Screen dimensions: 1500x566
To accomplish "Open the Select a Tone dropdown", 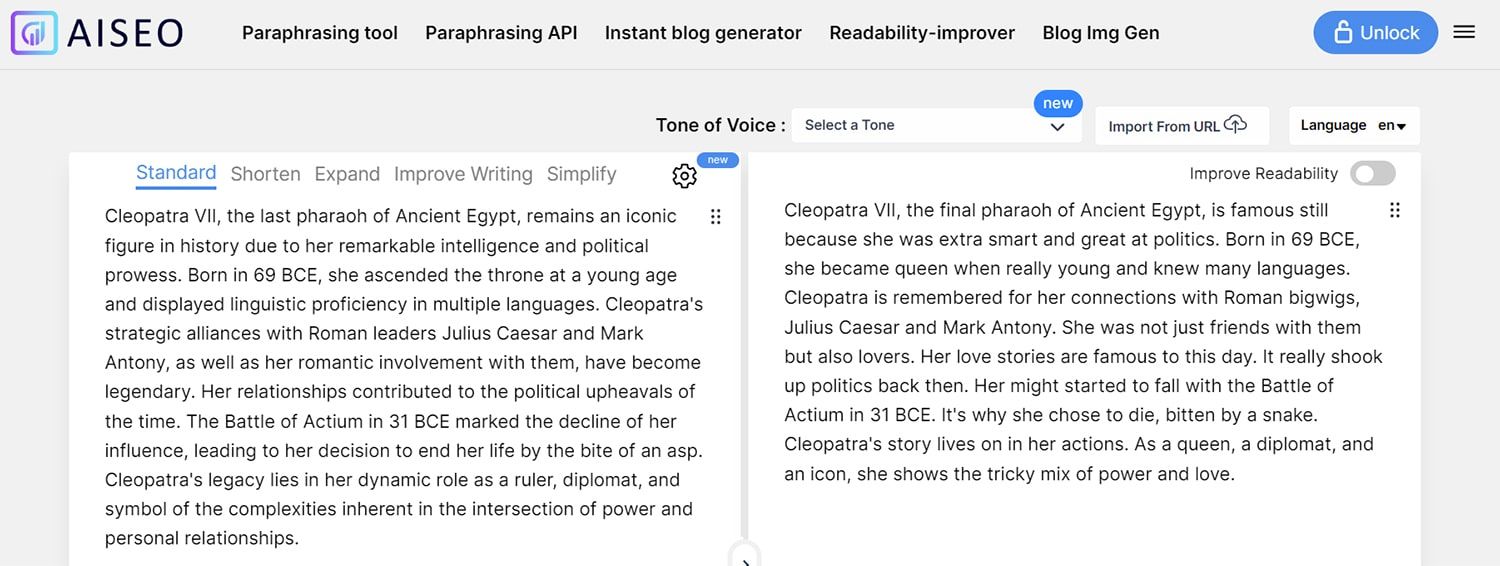I will (936, 125).
